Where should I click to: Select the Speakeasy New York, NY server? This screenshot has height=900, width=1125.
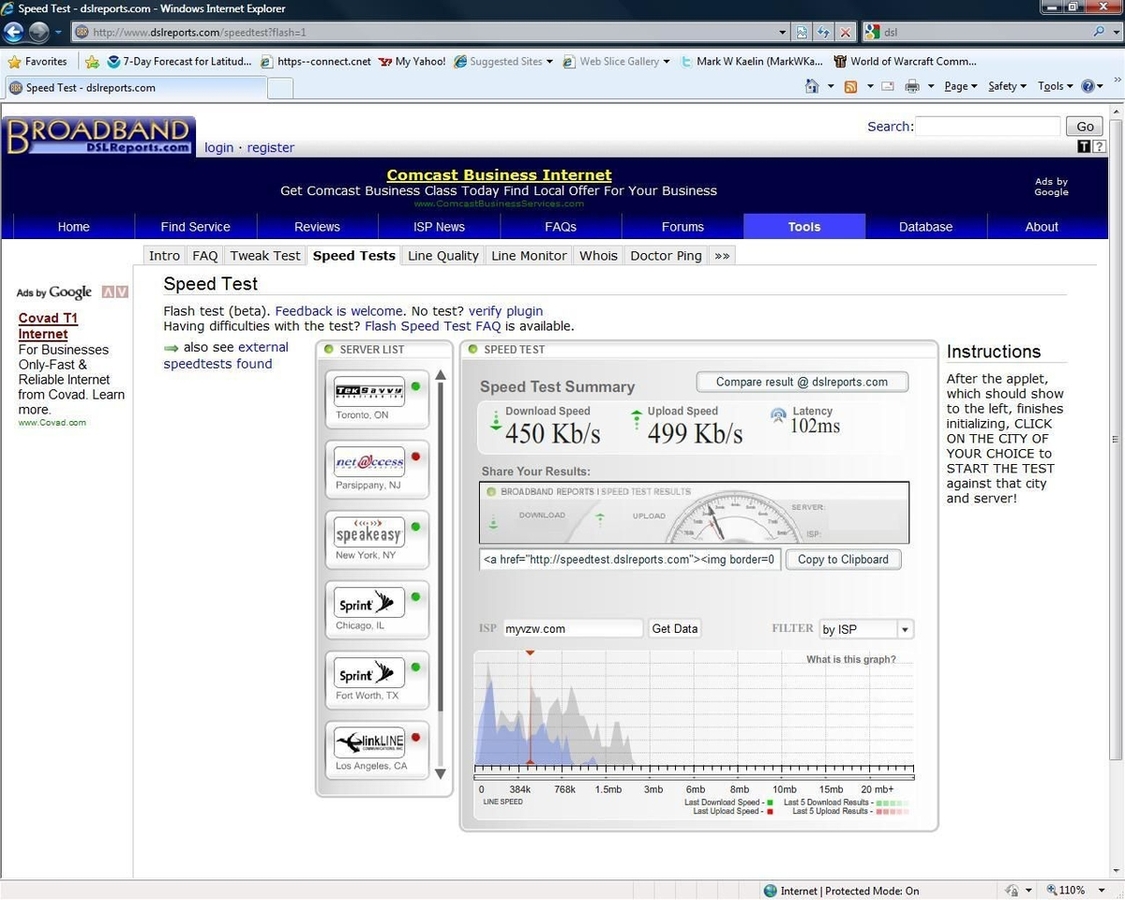[x=377, y=540]
